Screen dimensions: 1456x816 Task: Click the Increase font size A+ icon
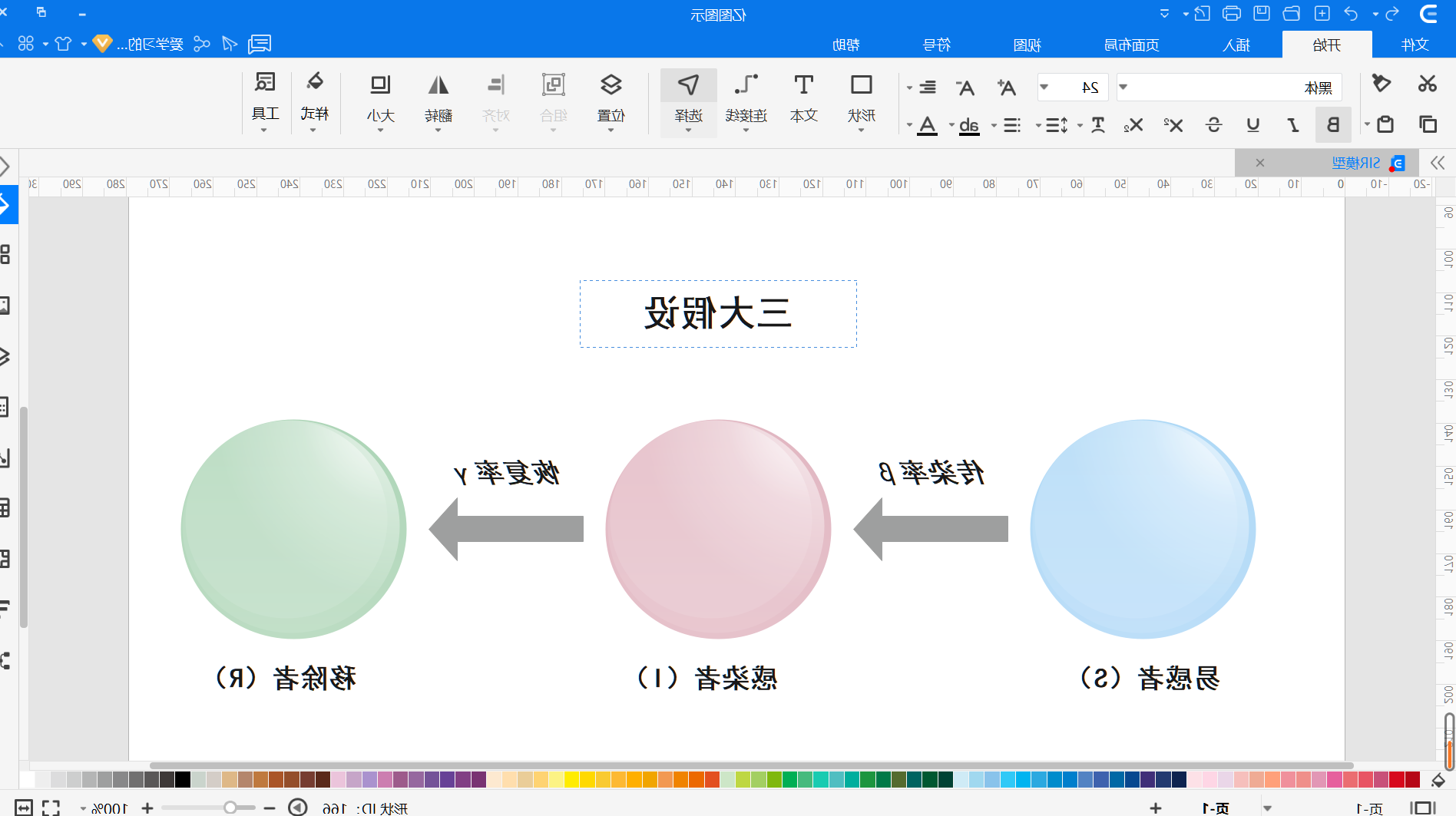coord(1006,88)
